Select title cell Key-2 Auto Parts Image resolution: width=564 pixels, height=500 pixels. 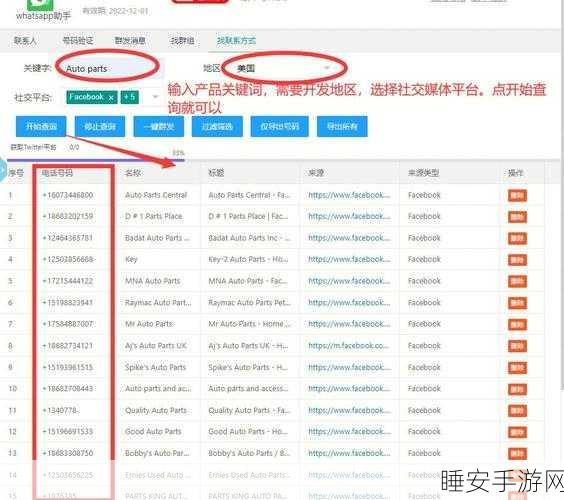click(248, 259)
